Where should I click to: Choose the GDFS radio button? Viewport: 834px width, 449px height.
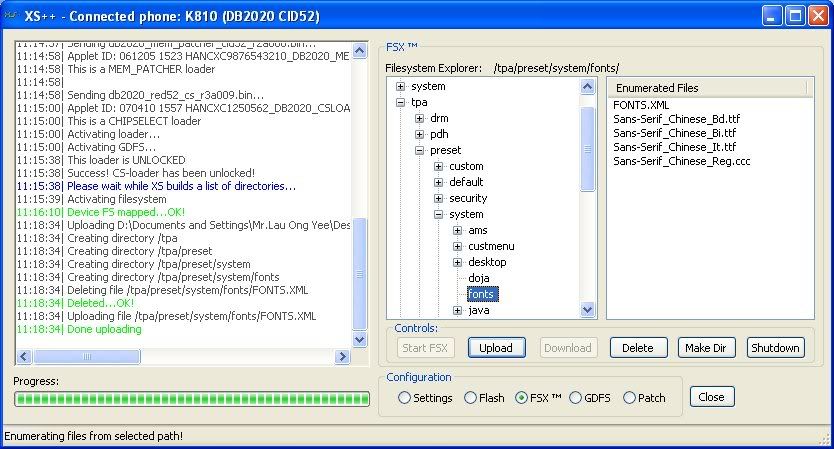pos(576,398)
